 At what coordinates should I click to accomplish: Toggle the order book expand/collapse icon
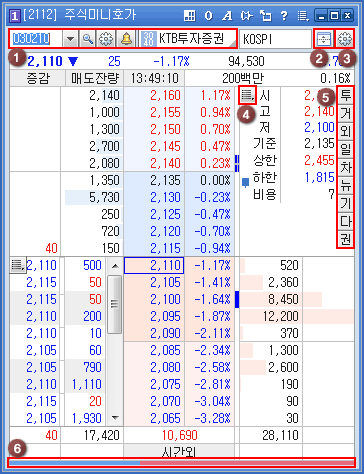tap(324, 39)
